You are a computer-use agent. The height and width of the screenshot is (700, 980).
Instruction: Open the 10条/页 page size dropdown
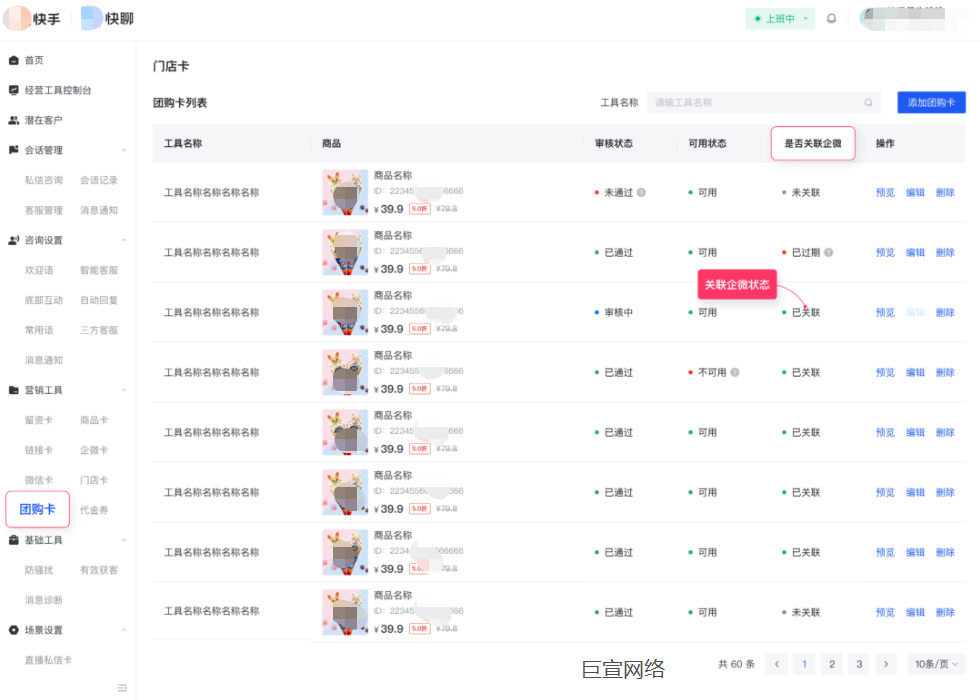[936, 664]
